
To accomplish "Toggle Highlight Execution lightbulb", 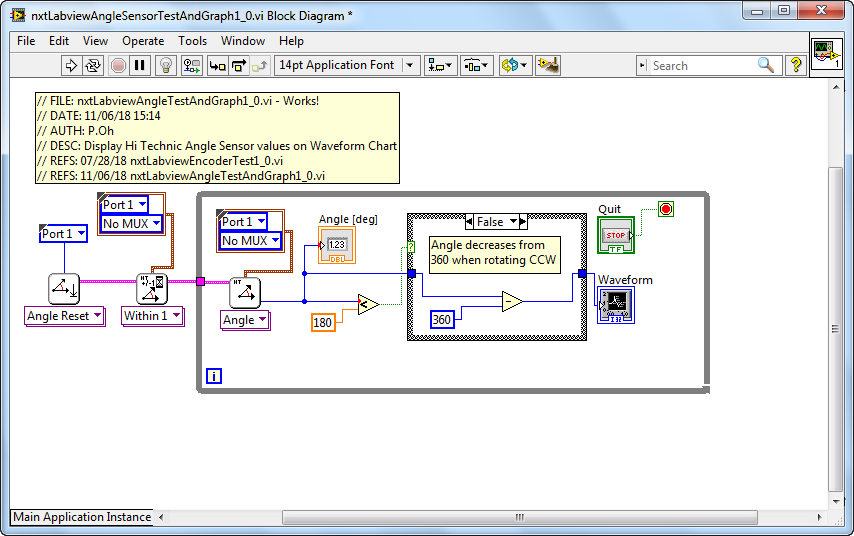I will [x=166, y=66].
